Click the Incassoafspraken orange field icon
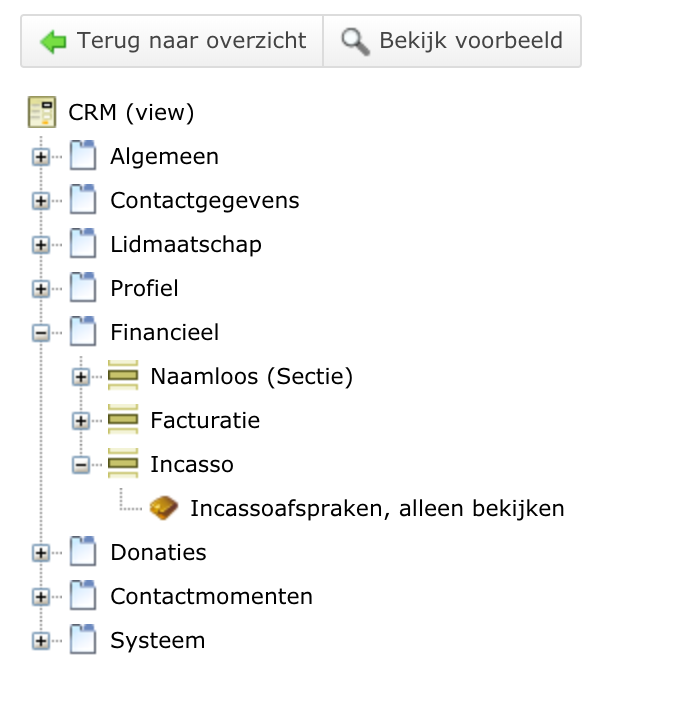 163,508
